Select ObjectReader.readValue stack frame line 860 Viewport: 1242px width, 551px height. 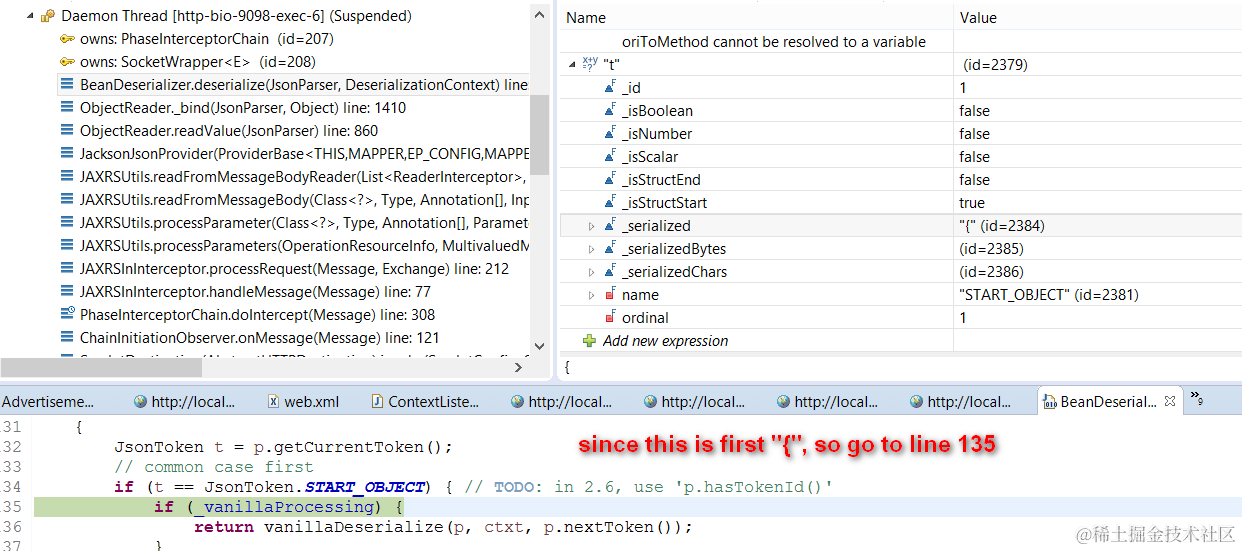pyautogui.click(x=229, y=131)
